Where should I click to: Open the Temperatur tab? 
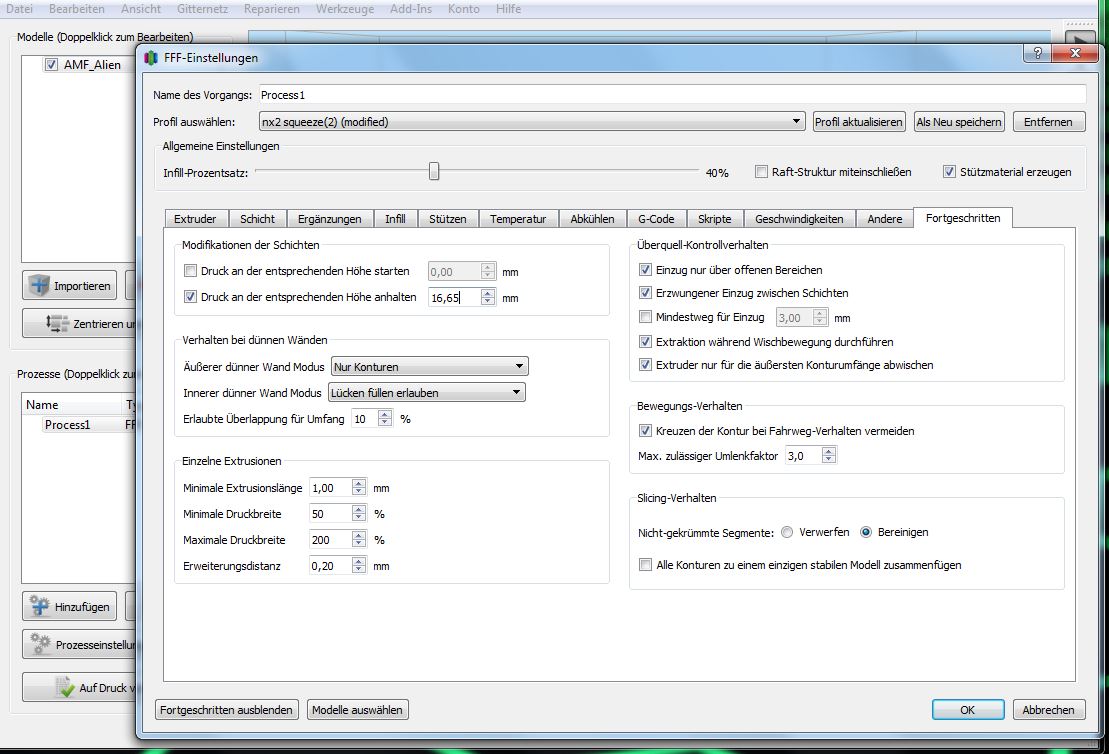point(518,219)
